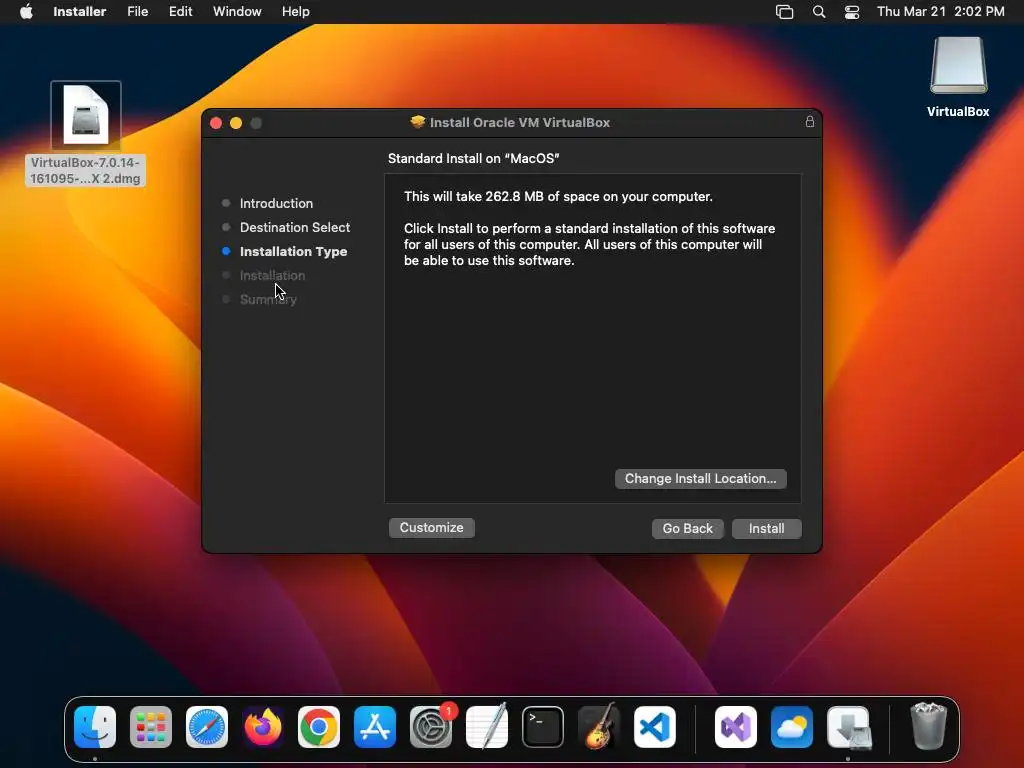The image size is (1024, 768).
Task: Open the cloud weather app in dock
Action: pyautogui.click(x=792, y=727)
